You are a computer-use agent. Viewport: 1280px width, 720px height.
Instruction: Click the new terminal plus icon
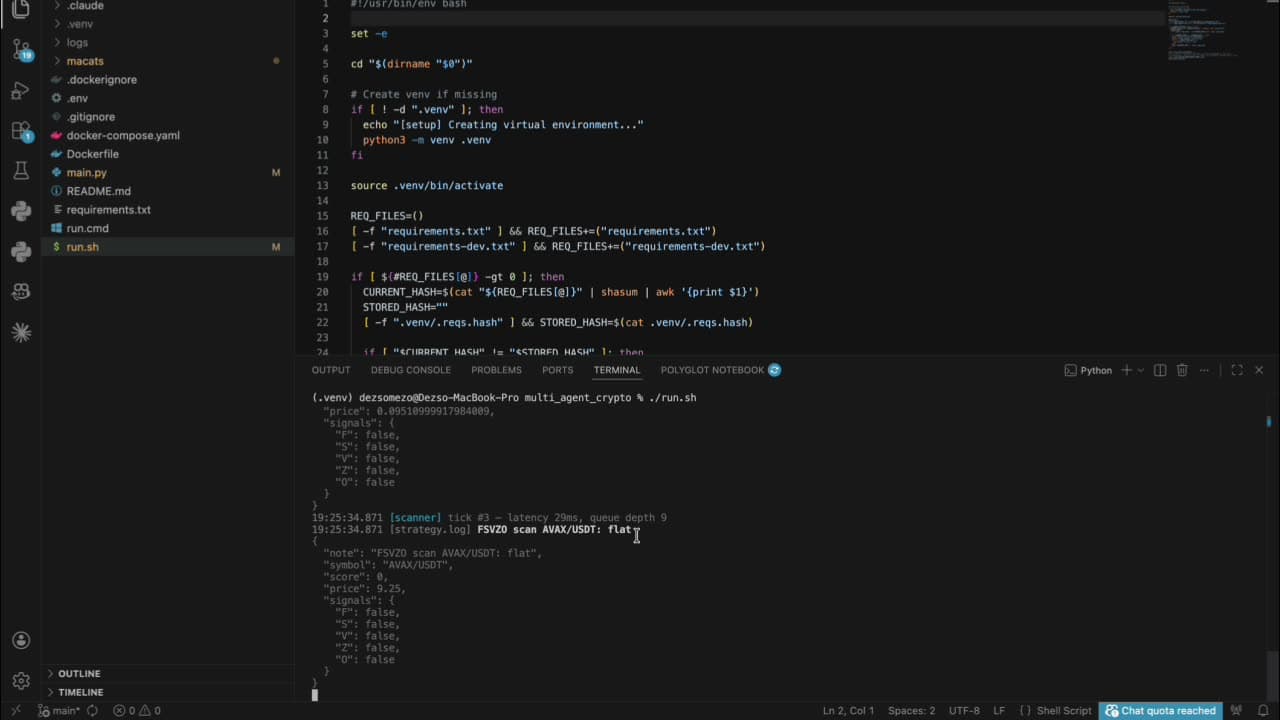pyautogui.click(x=1126, y=370)
